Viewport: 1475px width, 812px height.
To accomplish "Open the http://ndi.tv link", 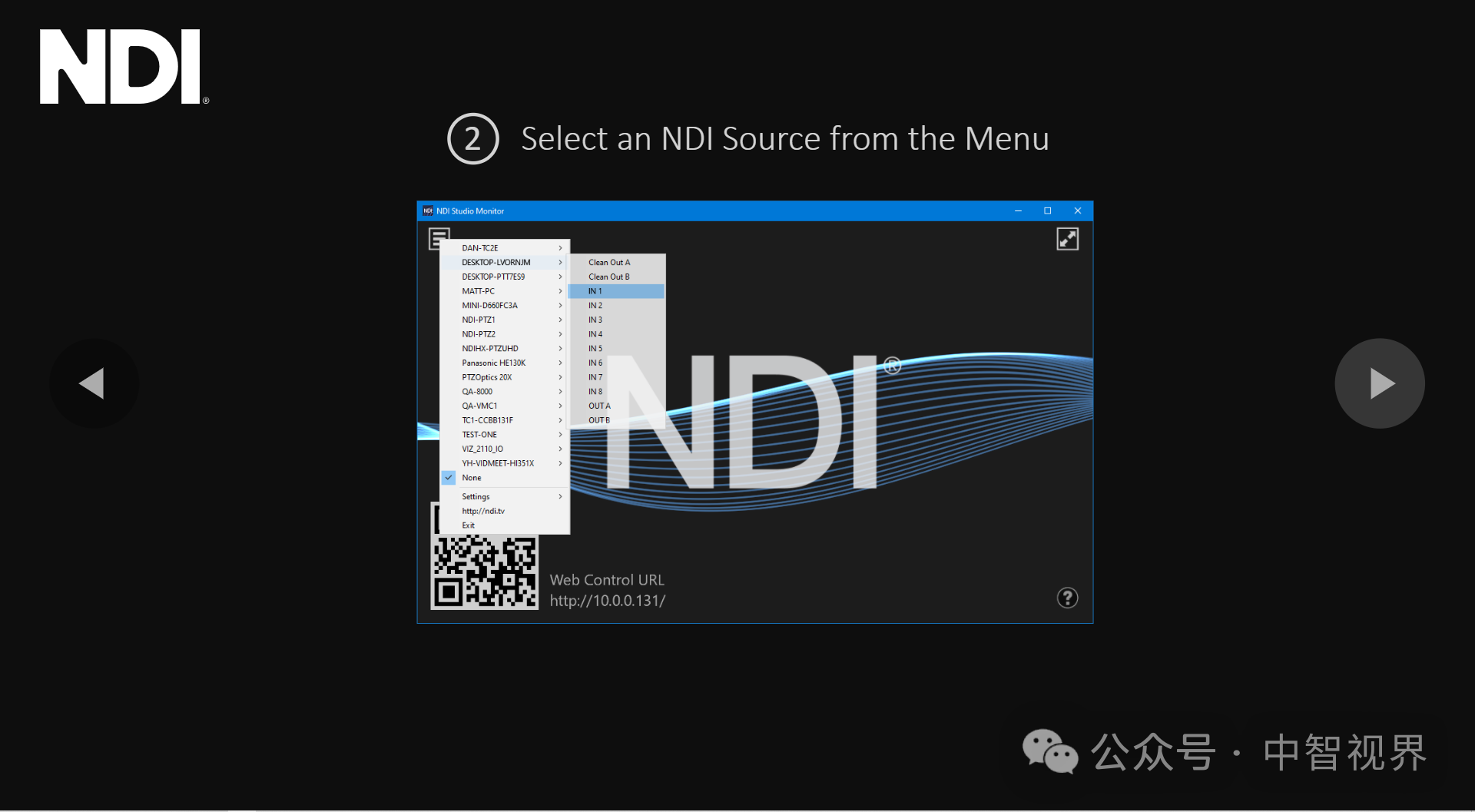I will [x=482, y=510].
